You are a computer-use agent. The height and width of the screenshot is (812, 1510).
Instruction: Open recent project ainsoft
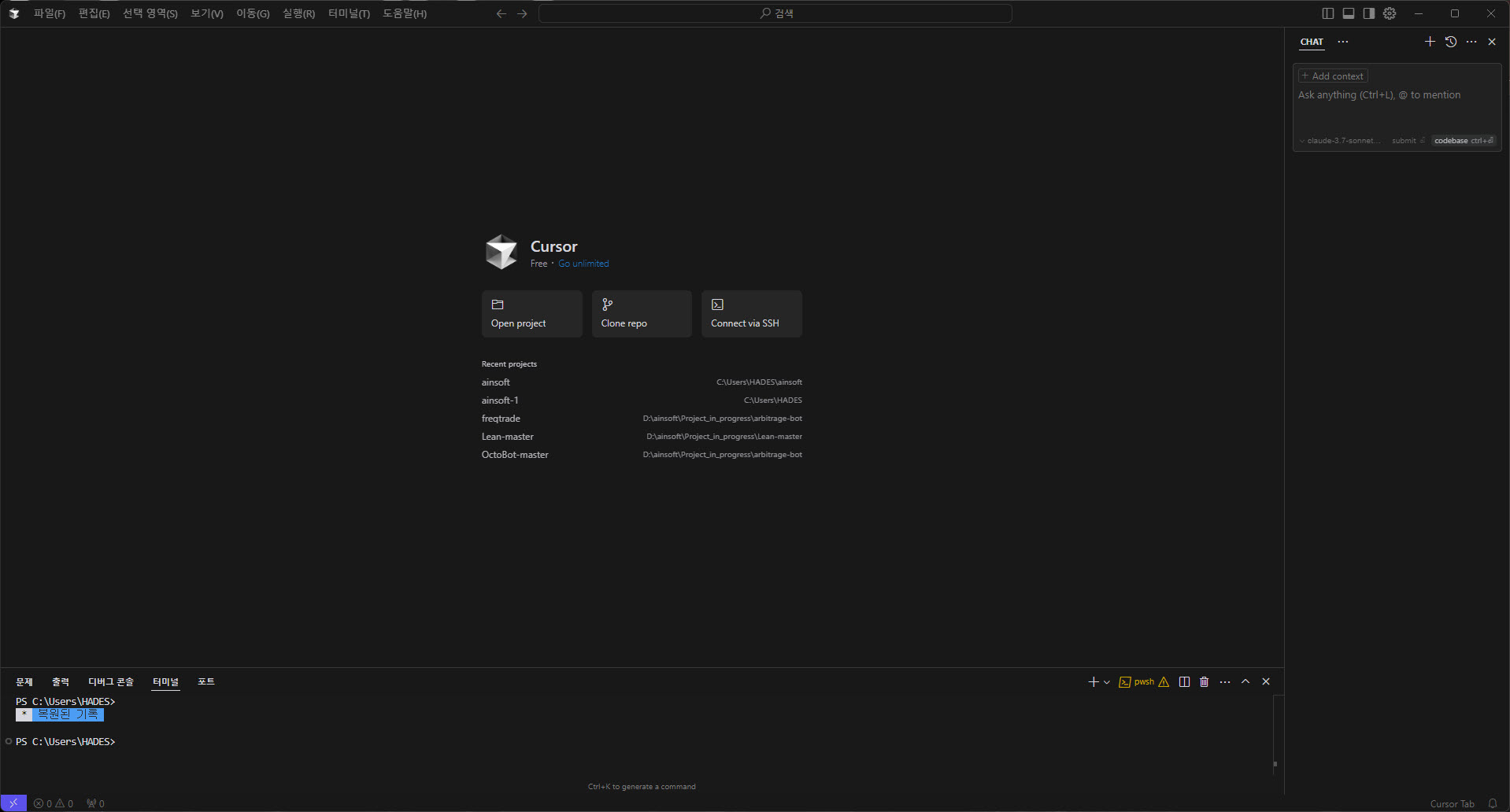pos(642,382)
